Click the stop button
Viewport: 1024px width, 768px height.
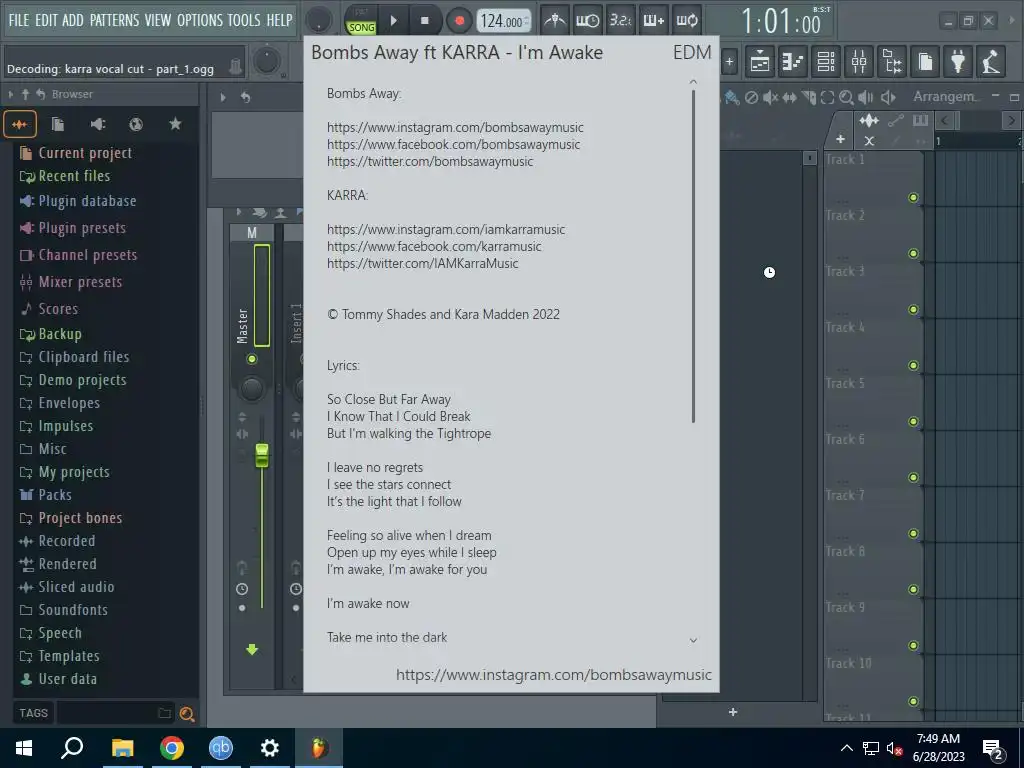pos(424,21)
